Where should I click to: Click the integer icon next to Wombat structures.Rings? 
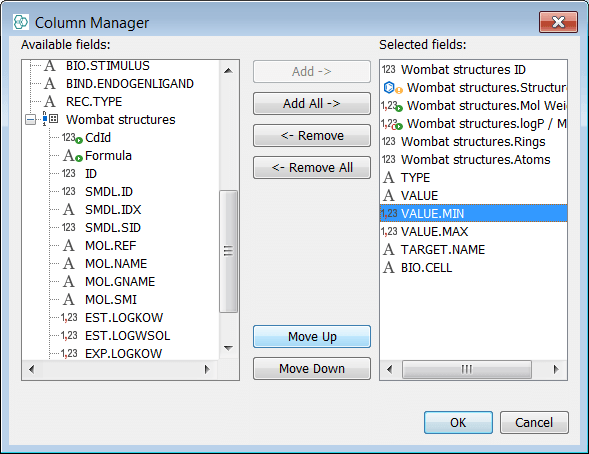(389, 142)
